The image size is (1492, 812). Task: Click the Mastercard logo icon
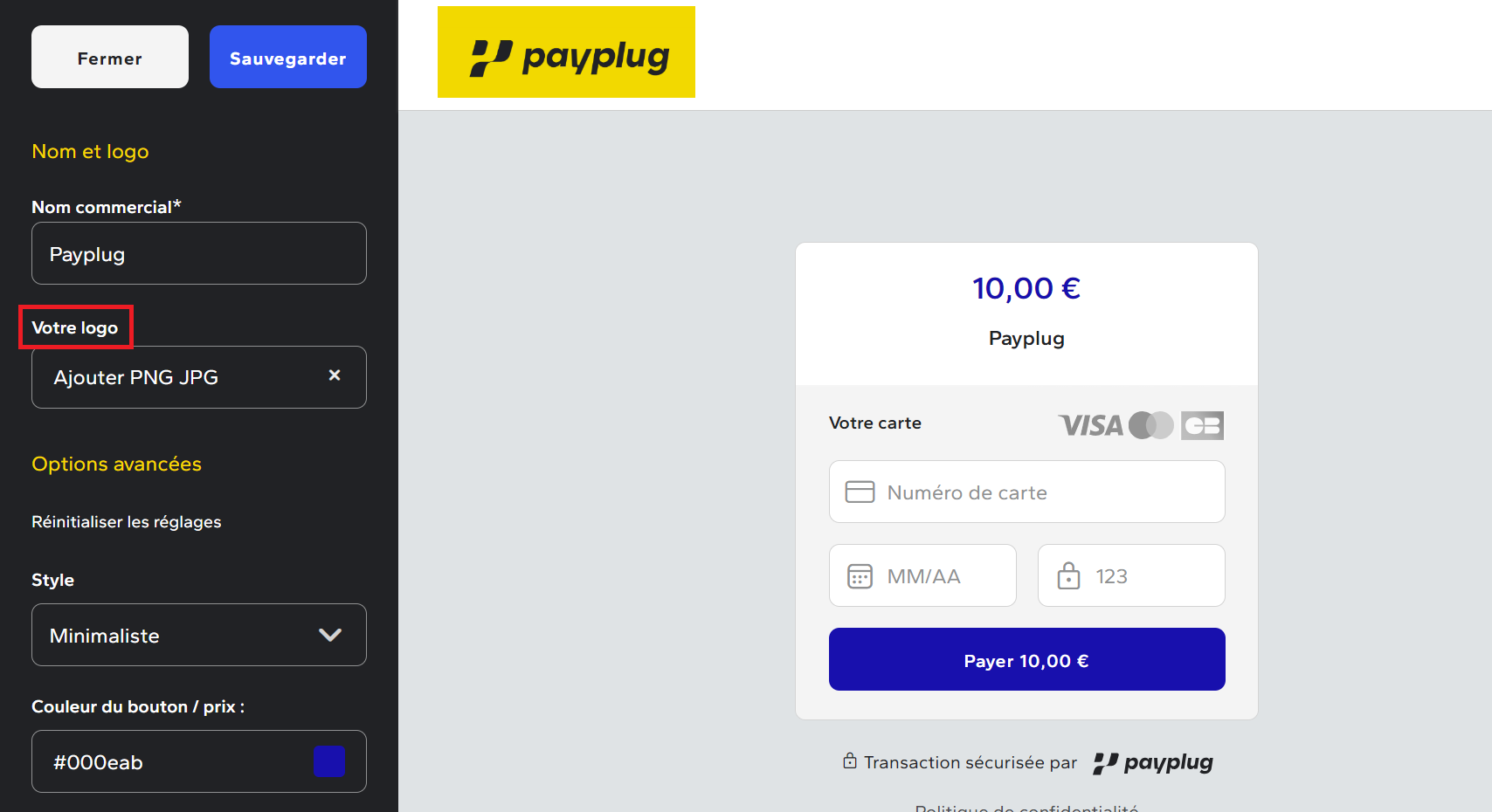point(1151,425)
